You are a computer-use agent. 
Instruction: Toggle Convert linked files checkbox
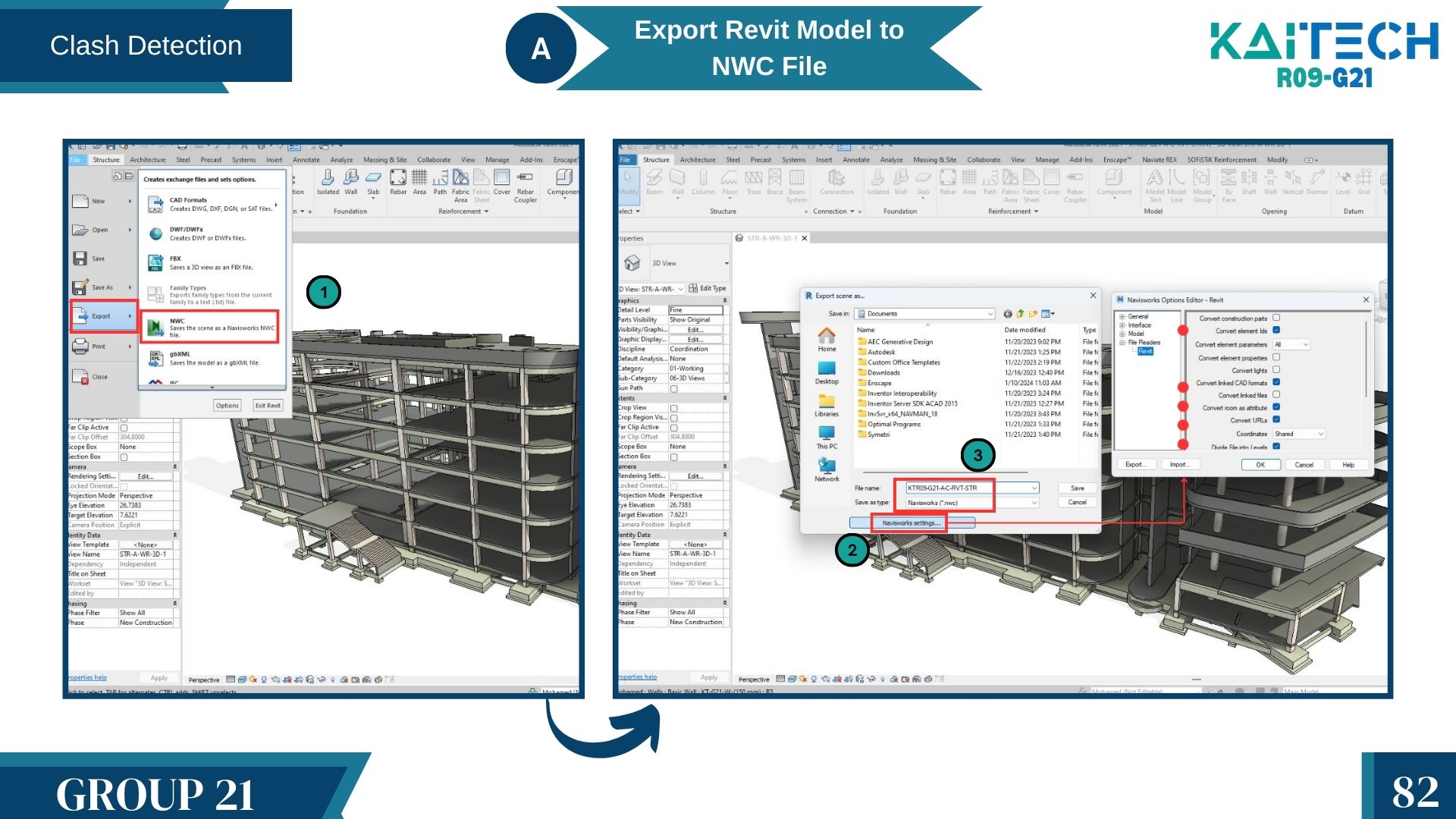(1276, 395)
